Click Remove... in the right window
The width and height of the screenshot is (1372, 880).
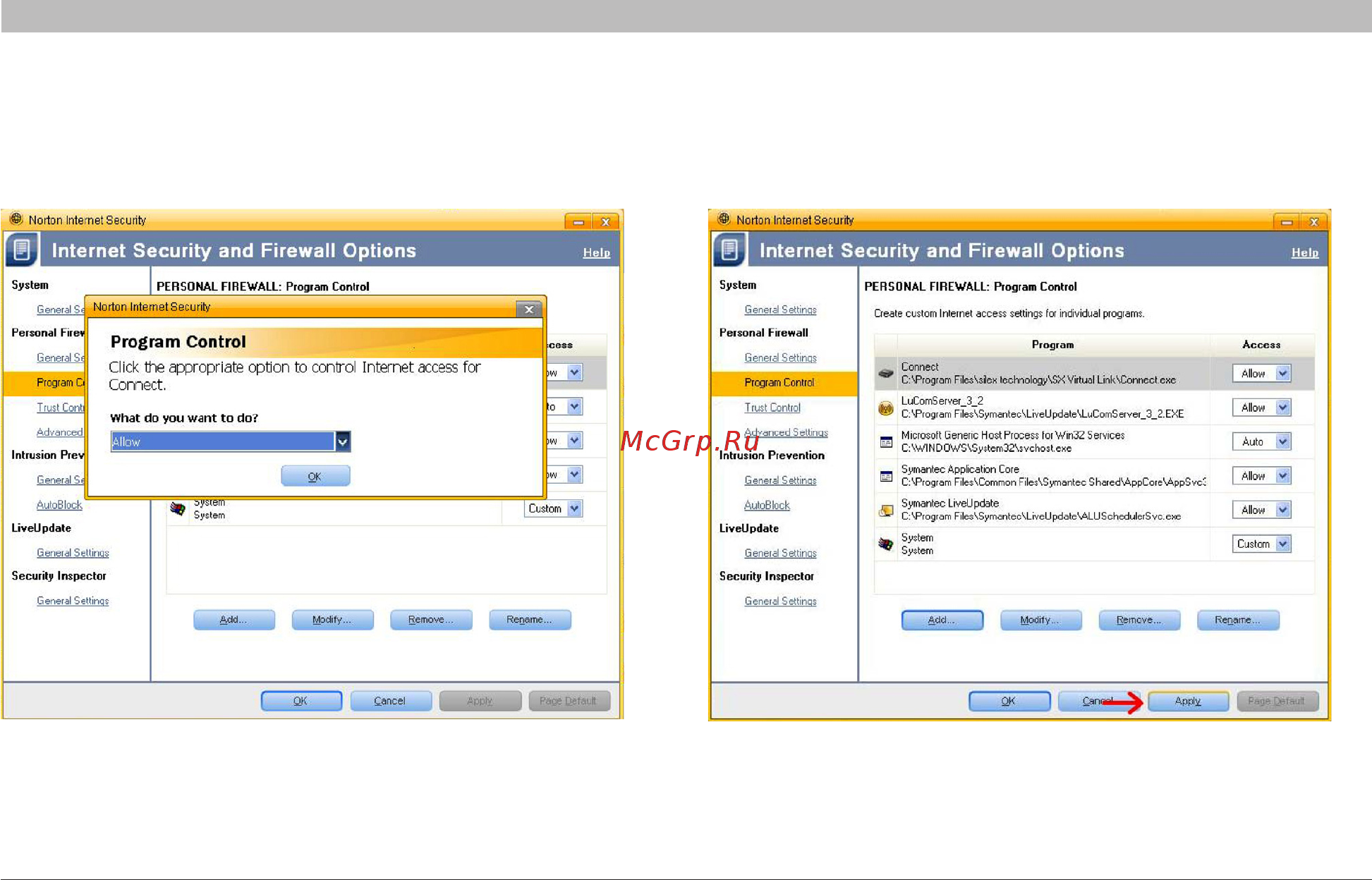coord(1139,620)
